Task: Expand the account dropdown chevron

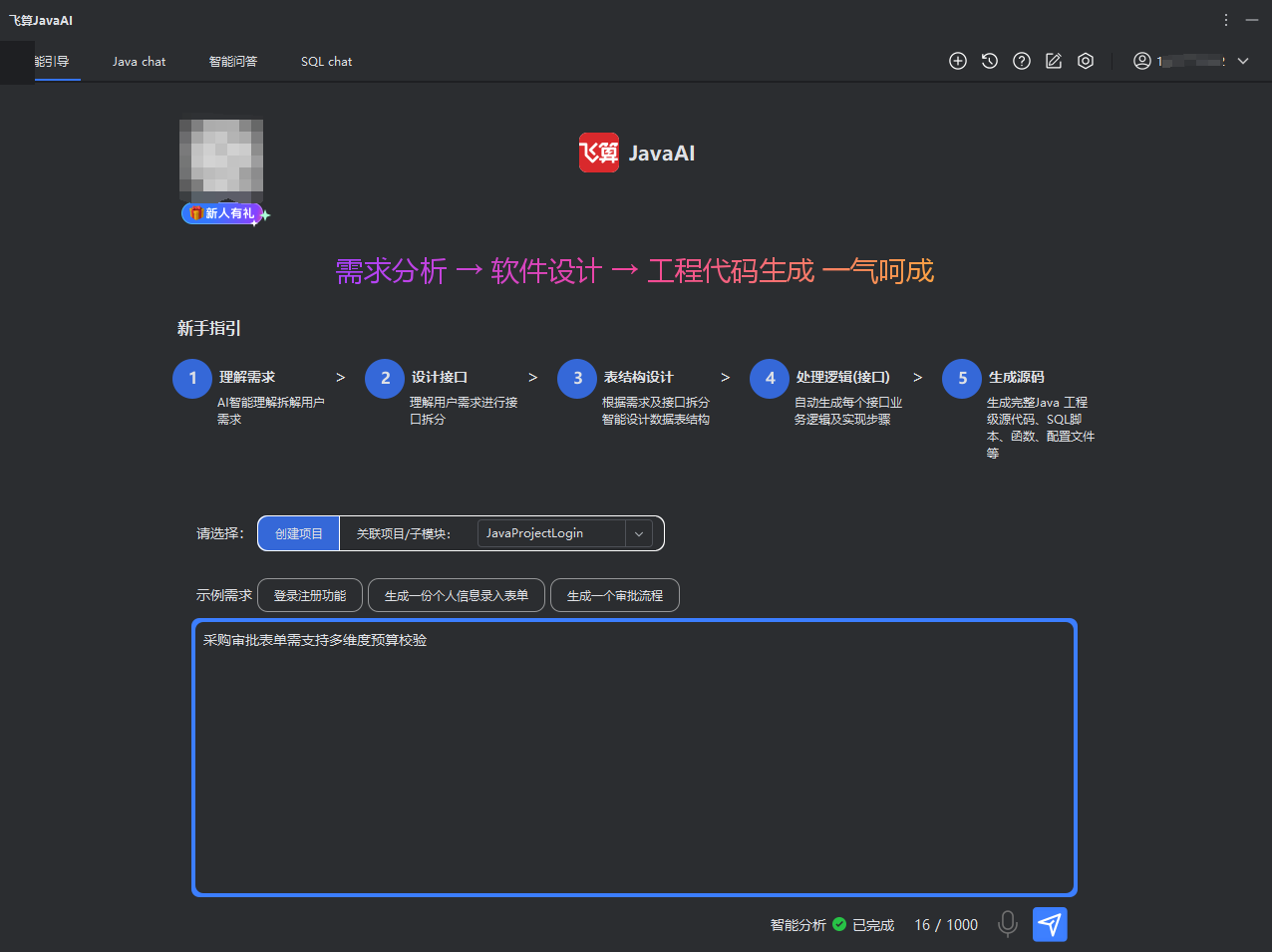Action: coord(1243,61)
